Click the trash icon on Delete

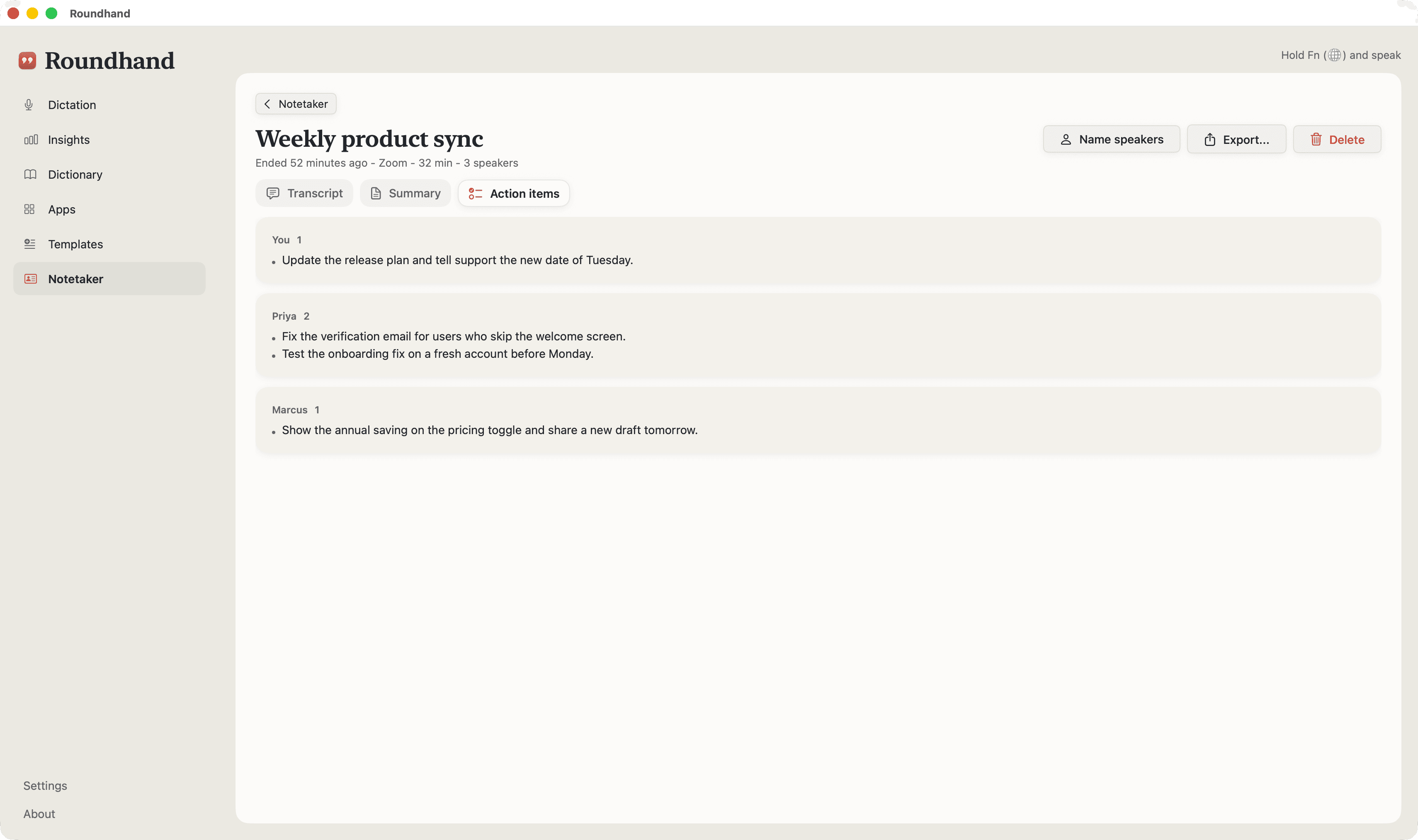point(1316,139)
